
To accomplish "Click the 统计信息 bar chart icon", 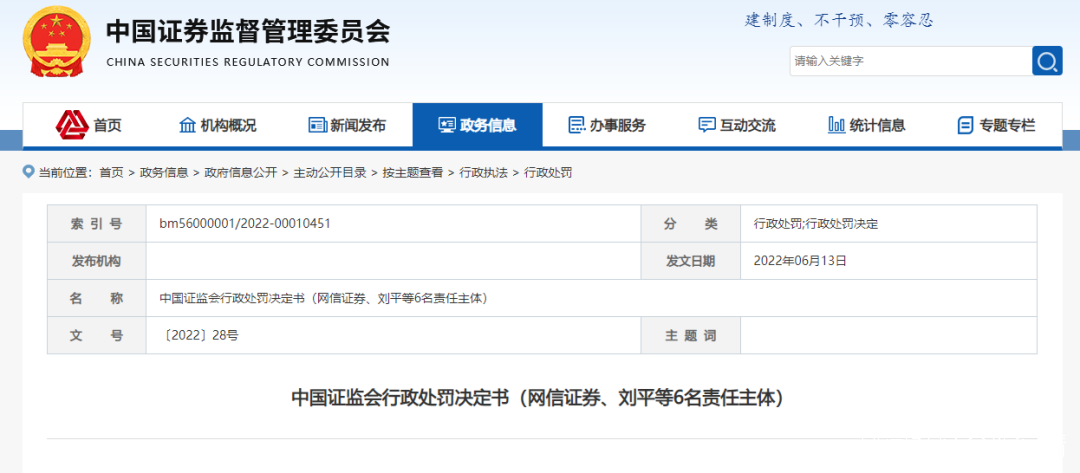I will [836, 125].
